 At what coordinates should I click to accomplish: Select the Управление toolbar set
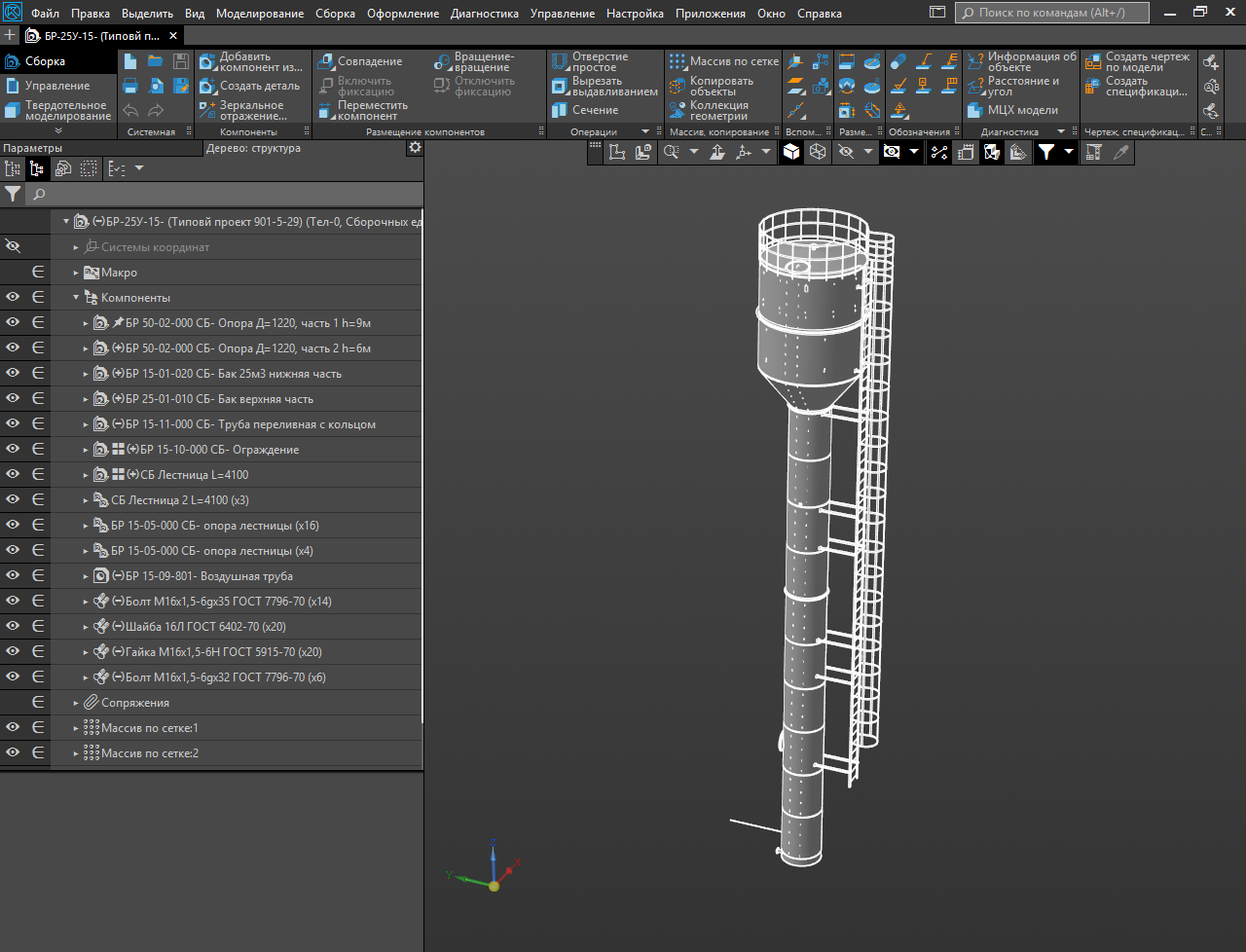coord(57,86)
